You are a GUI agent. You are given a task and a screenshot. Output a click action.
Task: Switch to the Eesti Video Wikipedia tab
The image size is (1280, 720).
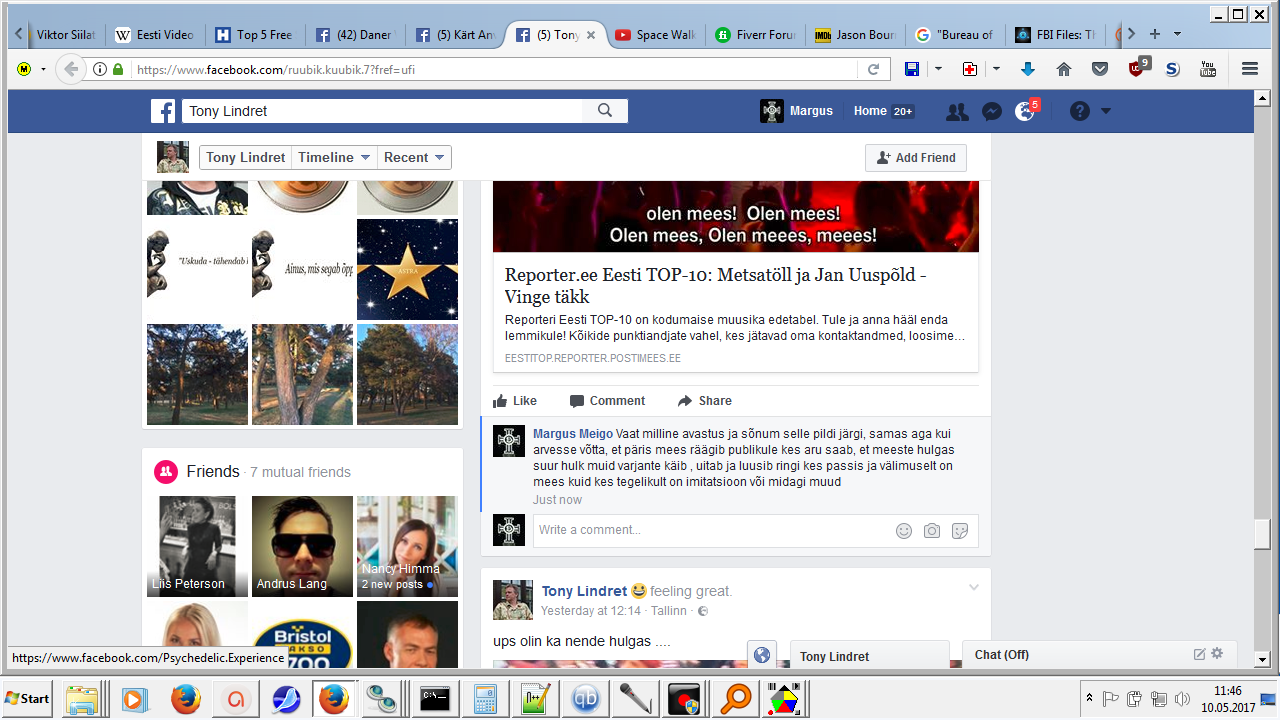point(154,34)
